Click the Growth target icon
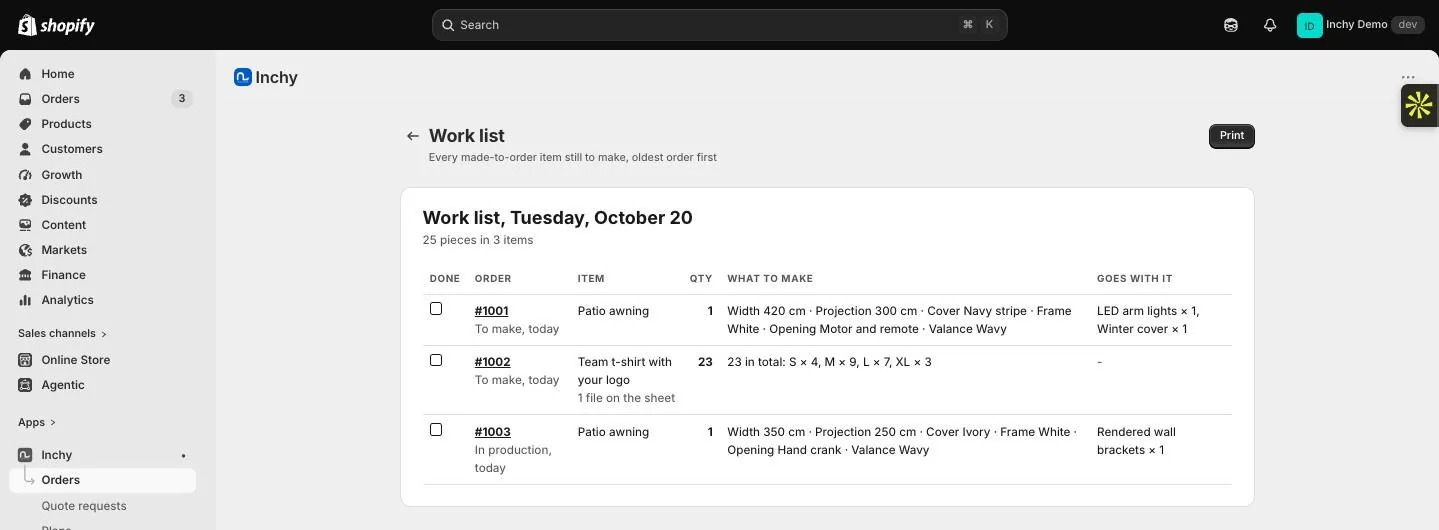Image resolution: width=1439 pixels, height=530 pixels. point(25,175)
